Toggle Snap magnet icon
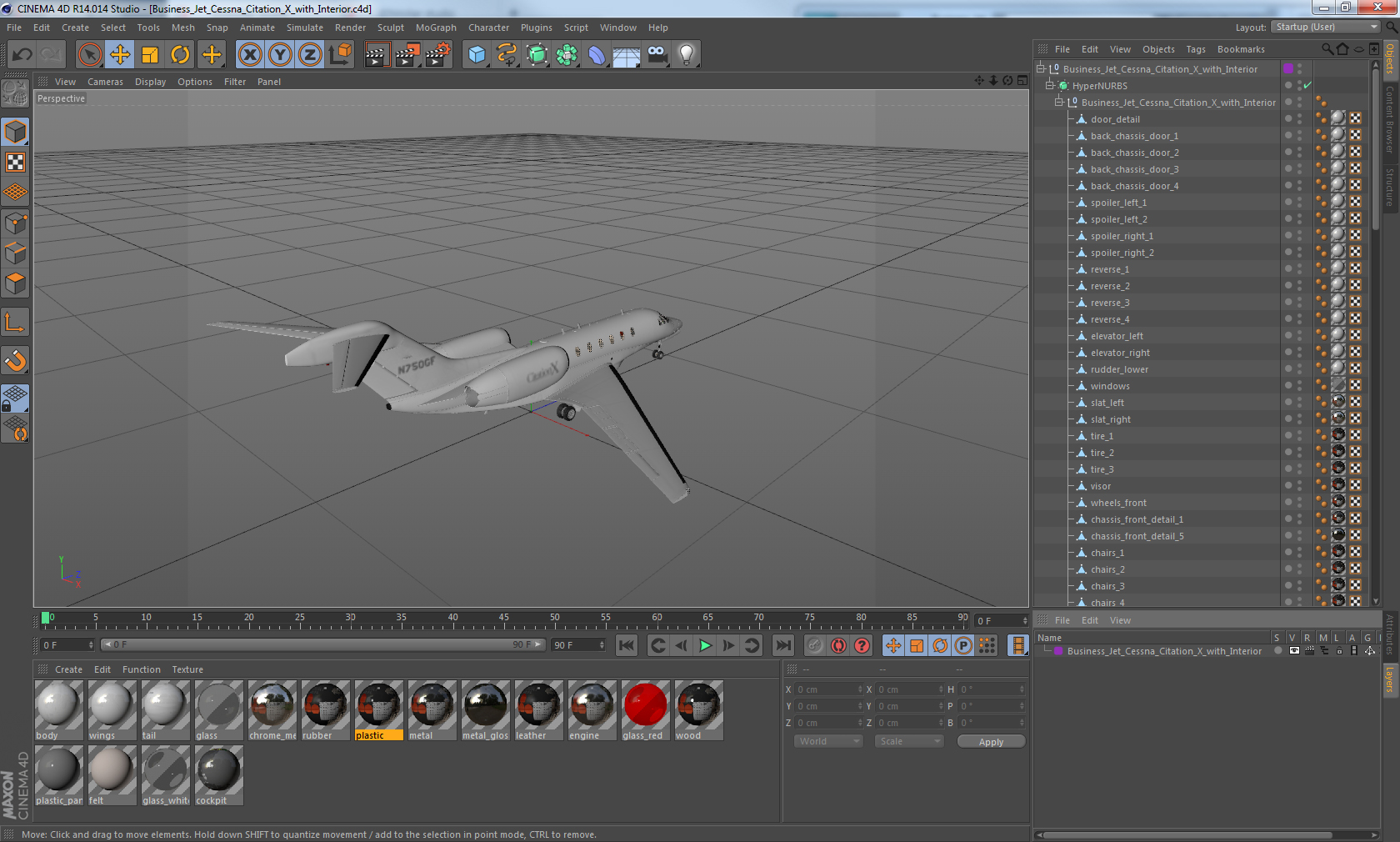This screenshot has height=842, width=1400. click(15, 361)
